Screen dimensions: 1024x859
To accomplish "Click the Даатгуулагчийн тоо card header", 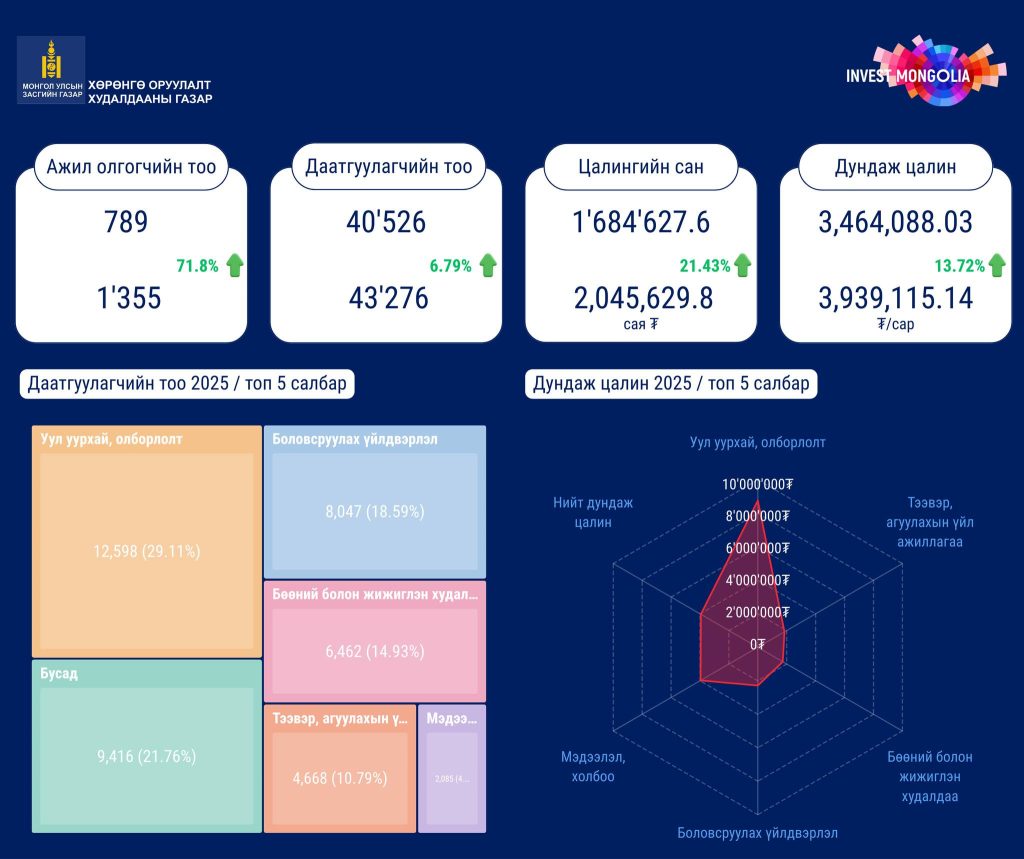I will [x=389, y=167].
